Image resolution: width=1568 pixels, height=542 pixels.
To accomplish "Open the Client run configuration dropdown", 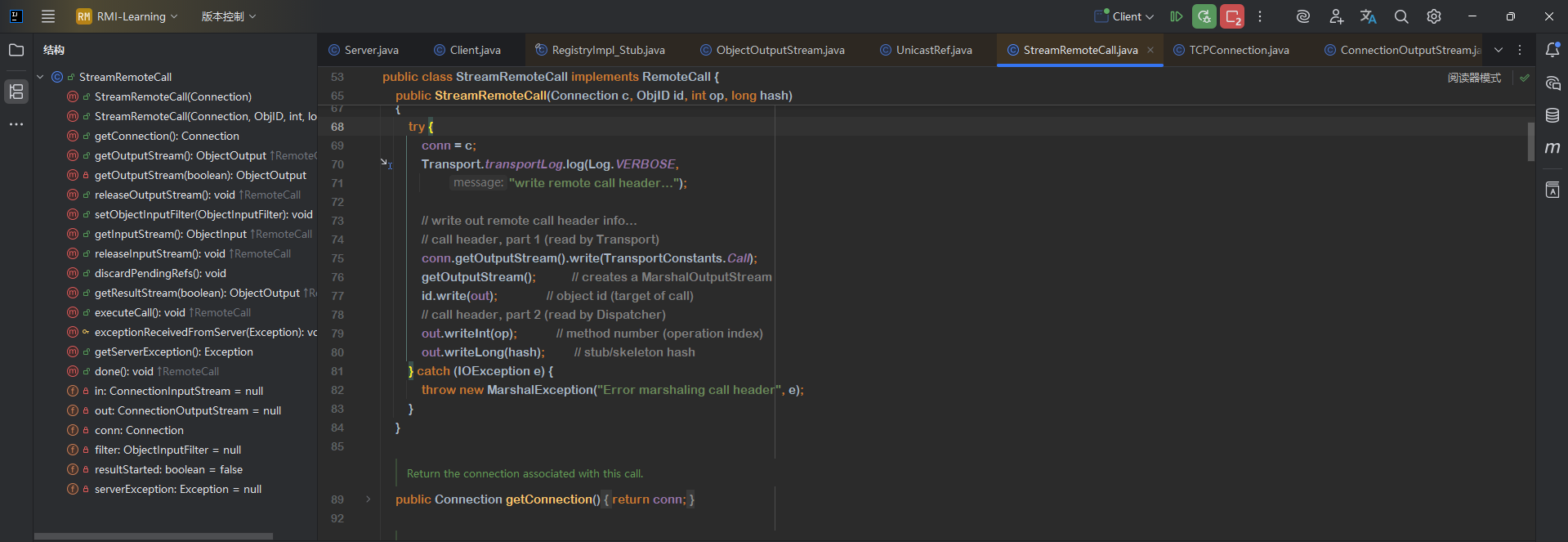I will [1125, 16].
